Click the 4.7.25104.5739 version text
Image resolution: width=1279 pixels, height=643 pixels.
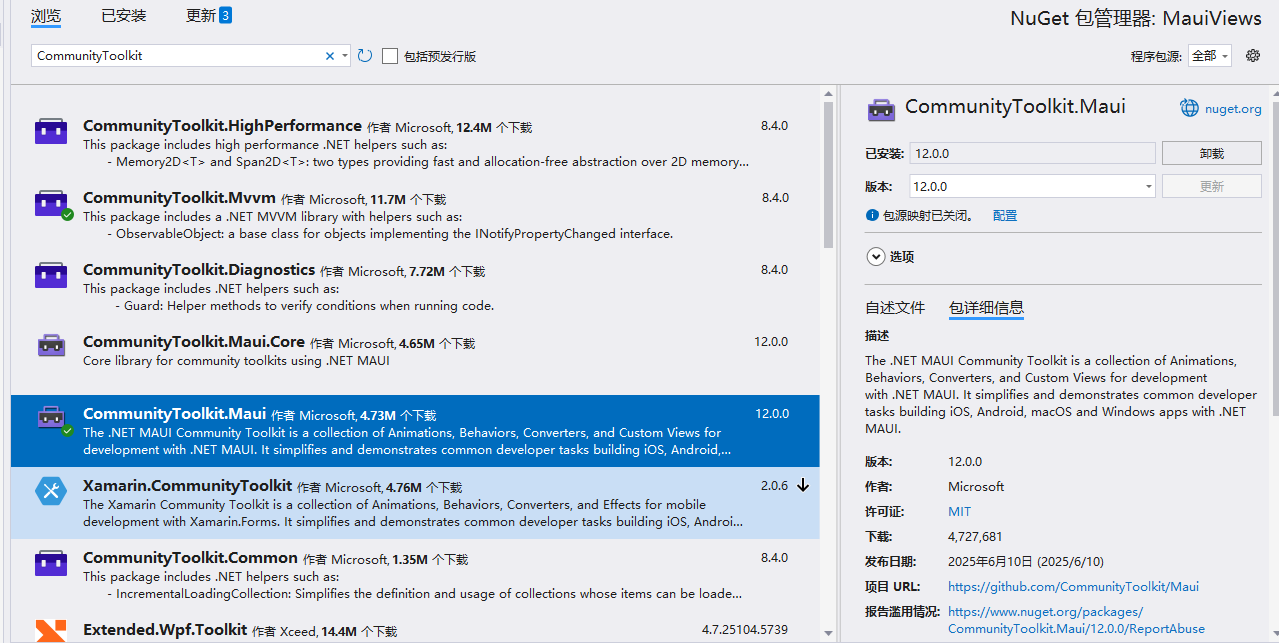(745, 630)
